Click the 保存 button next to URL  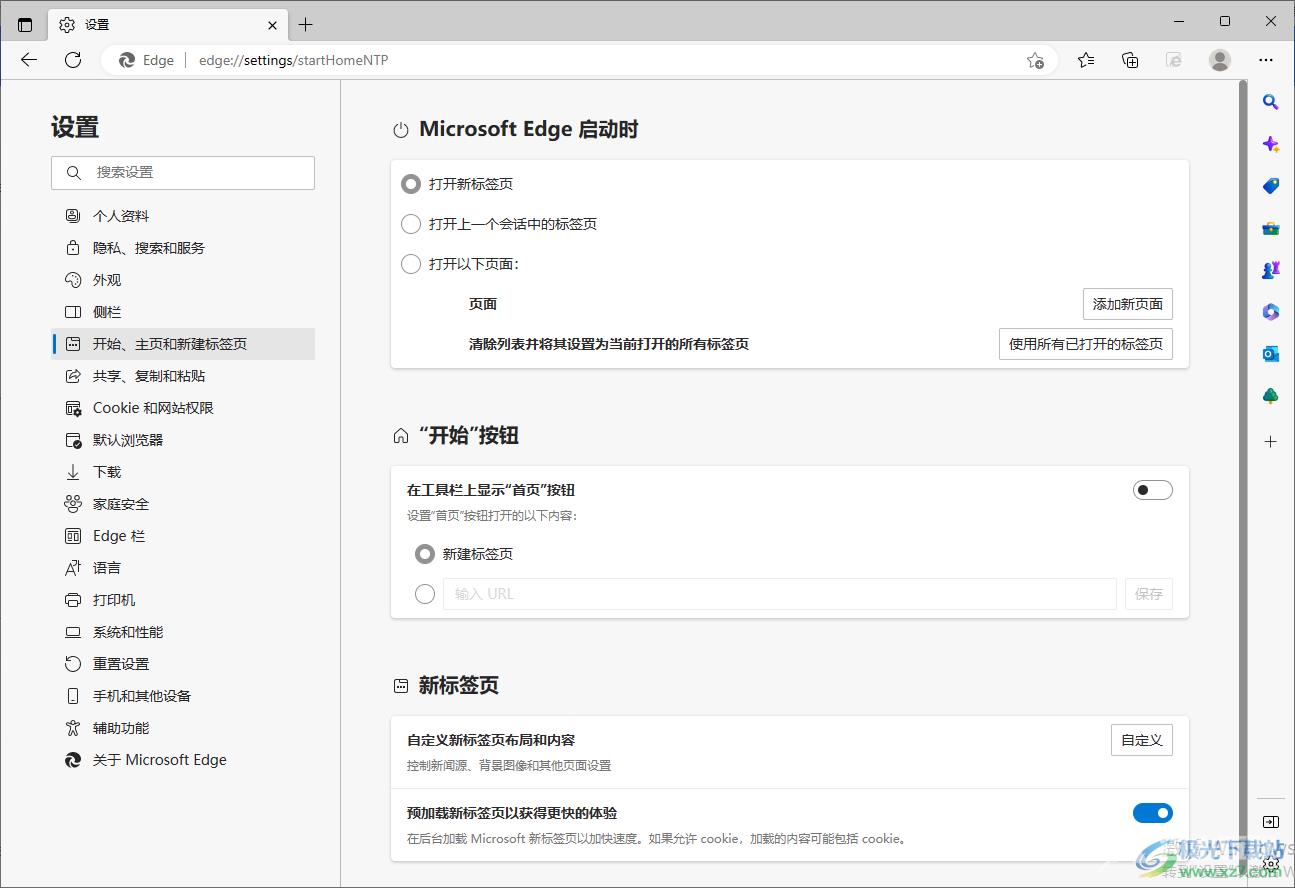point(1149,594)
